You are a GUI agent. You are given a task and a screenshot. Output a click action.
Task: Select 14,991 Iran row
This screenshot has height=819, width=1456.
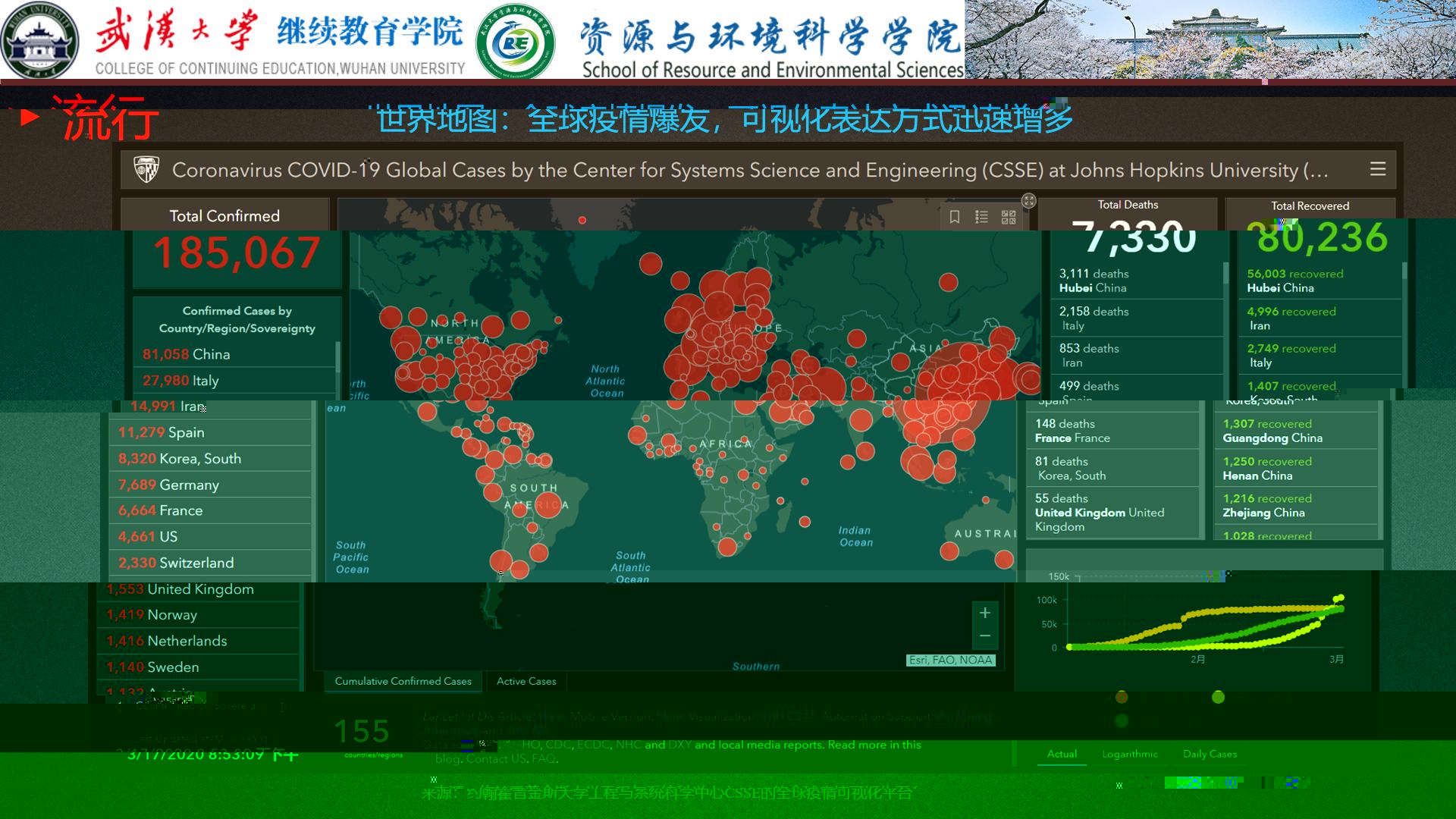tap(211, 407)
